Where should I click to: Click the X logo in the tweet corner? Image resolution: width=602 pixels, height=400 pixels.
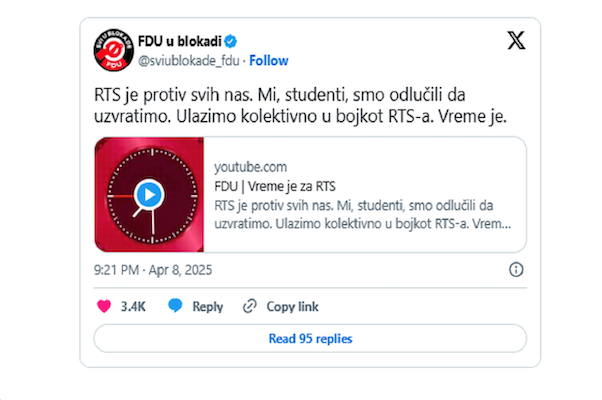pyautogui.click(x=514, y=42)
